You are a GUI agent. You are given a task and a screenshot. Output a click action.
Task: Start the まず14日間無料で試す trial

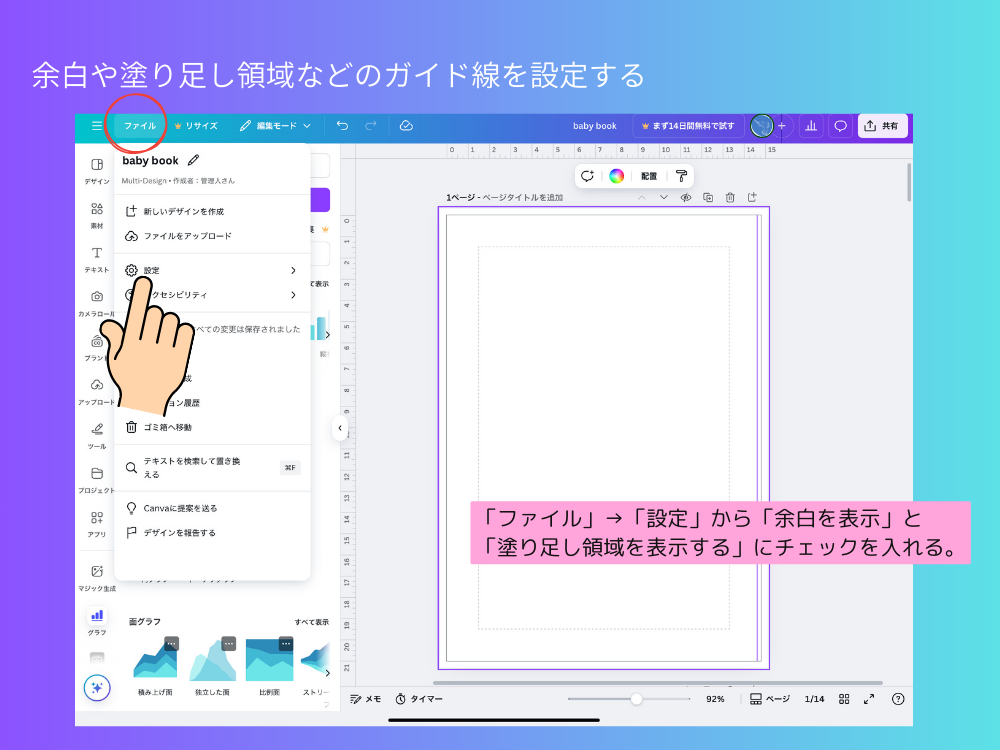[x=690, y=125]
